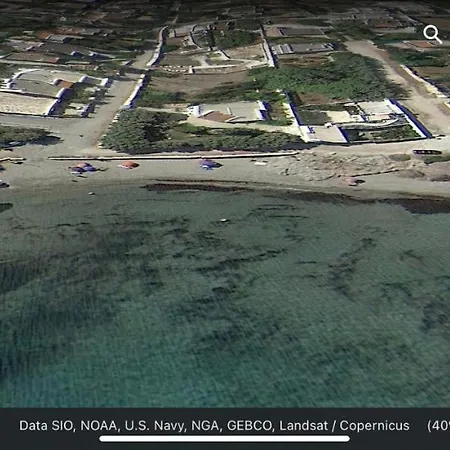Select the lone blue beach umbrella
The height and width of the screenshot is (450, 450).
(209, 164)
